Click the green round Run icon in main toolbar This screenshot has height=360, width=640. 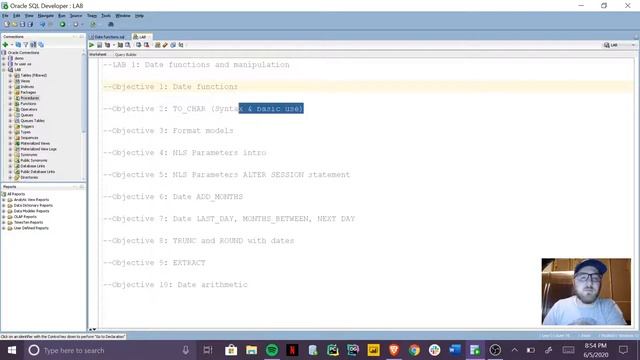pos(62,24)
